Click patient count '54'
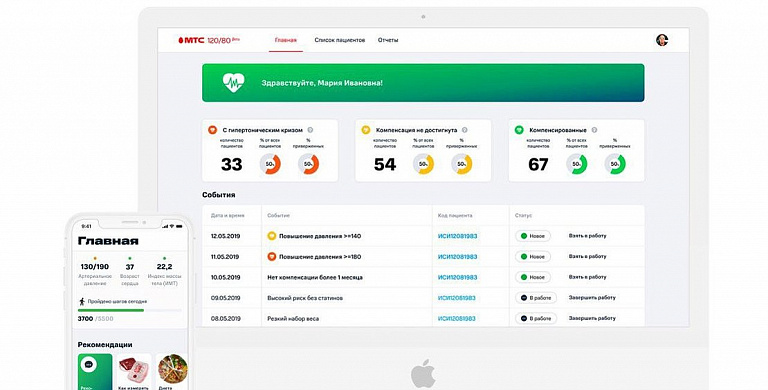 pos(384,165)
